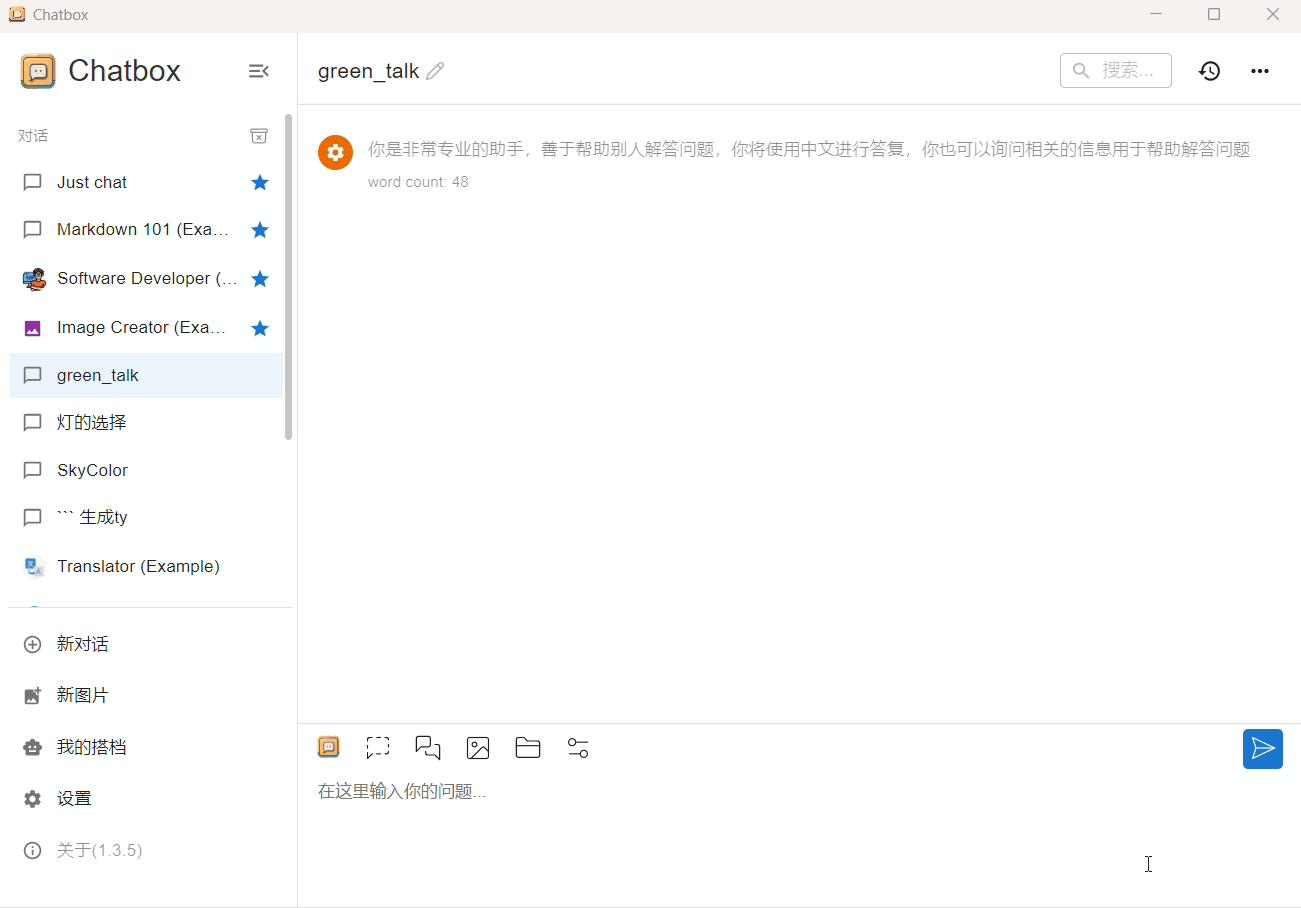Viewport: 1301px width, 908px height.
Task: Open the quote/conversation icon in the input toolbar
Action: coord(428,747)
